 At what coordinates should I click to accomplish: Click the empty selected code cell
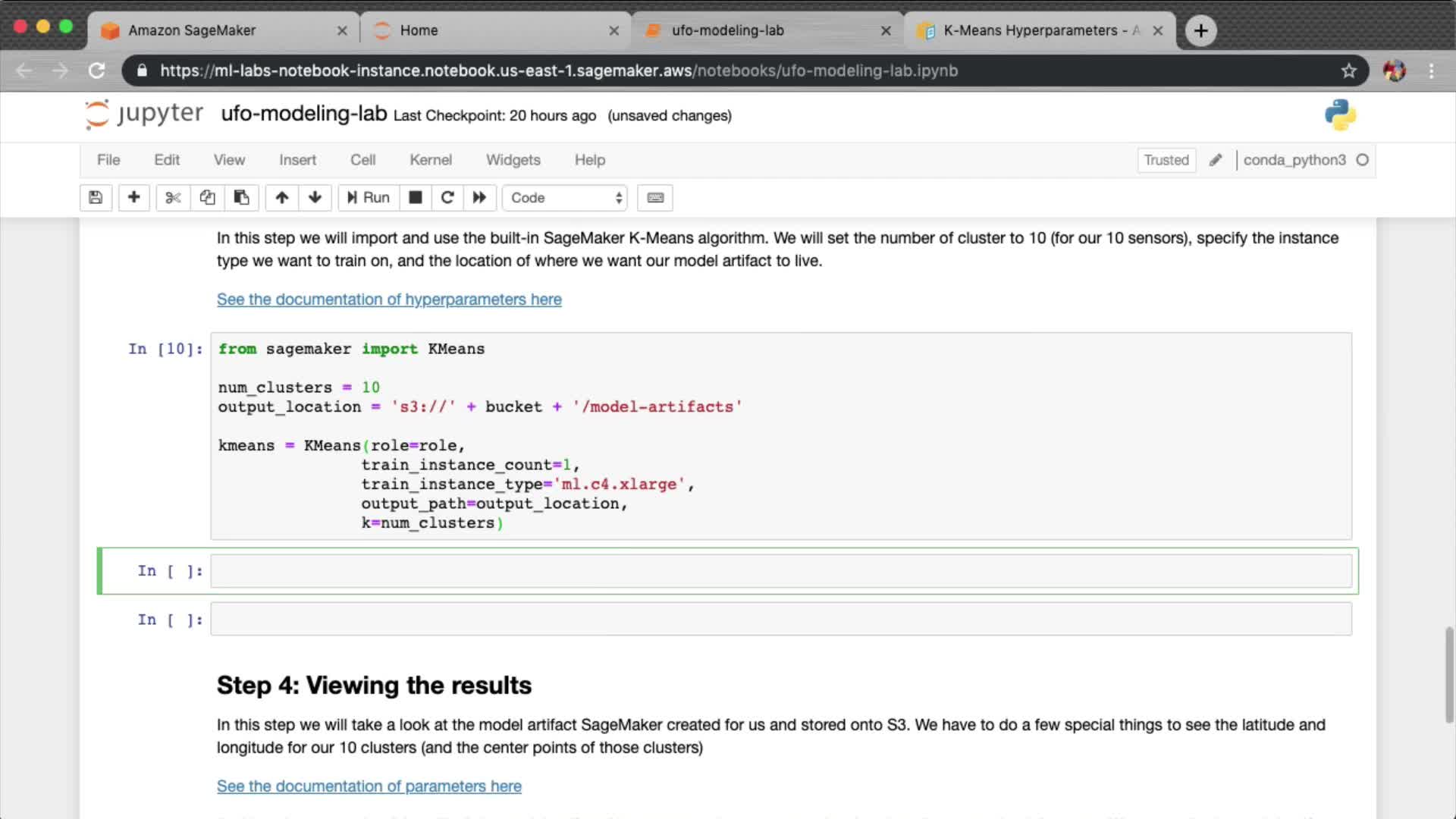click(780, 571)
